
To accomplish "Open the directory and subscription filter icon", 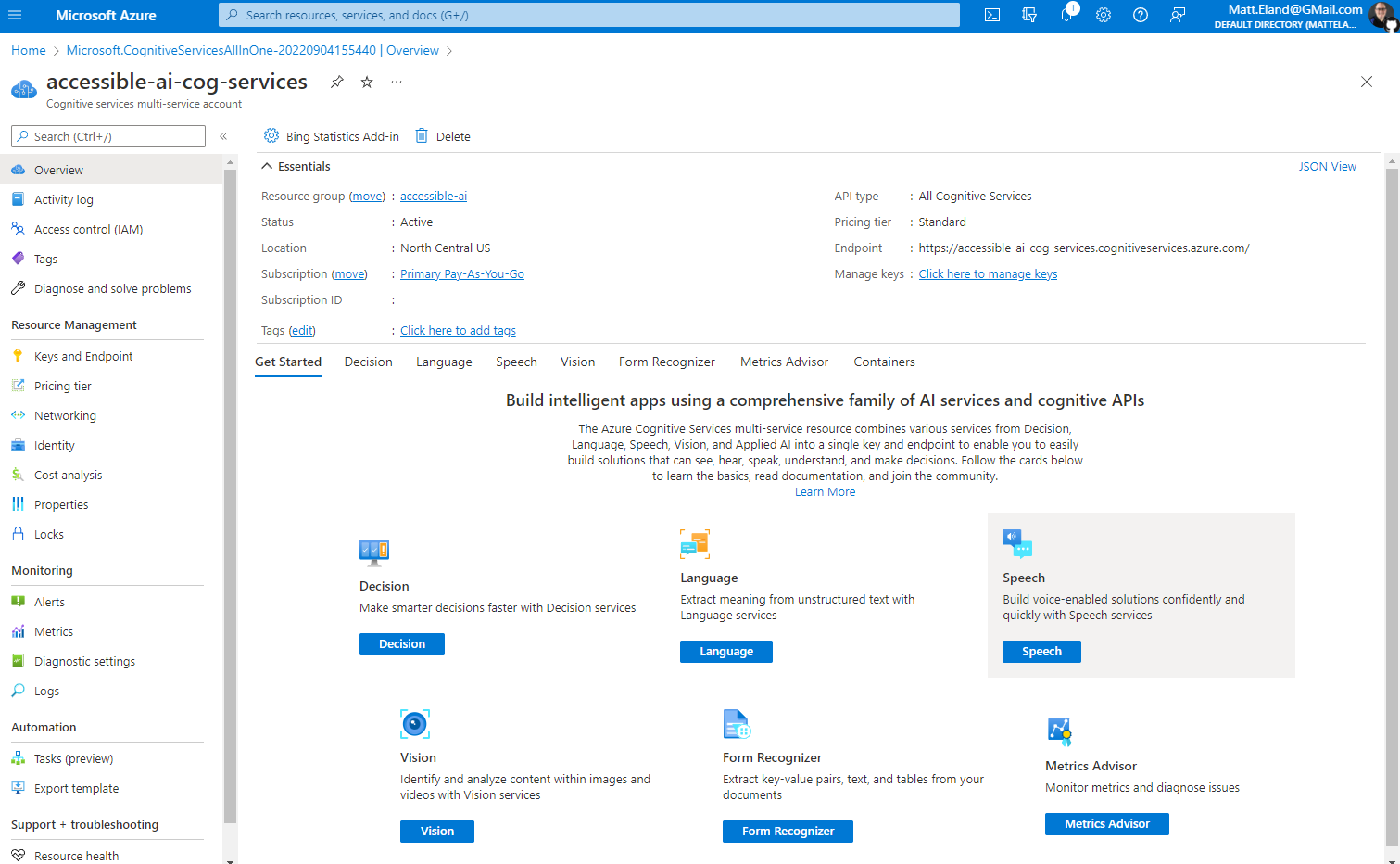I will point(1028,15).
